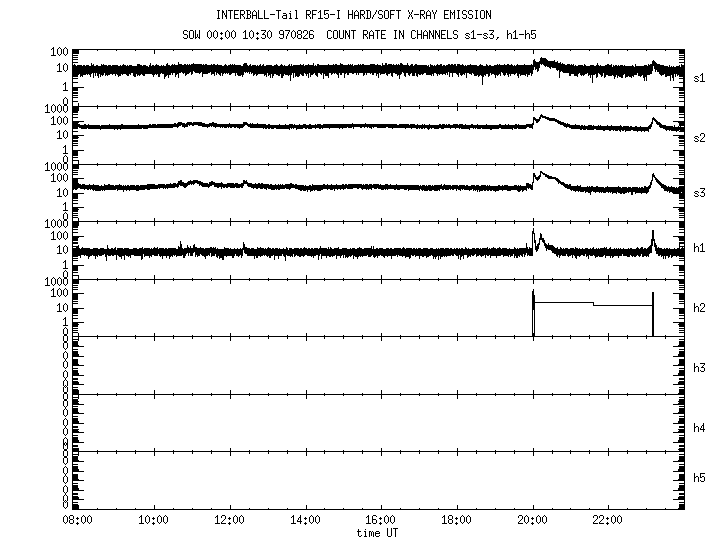
Task: Click the s2 channel label
Action: point(699,138)
